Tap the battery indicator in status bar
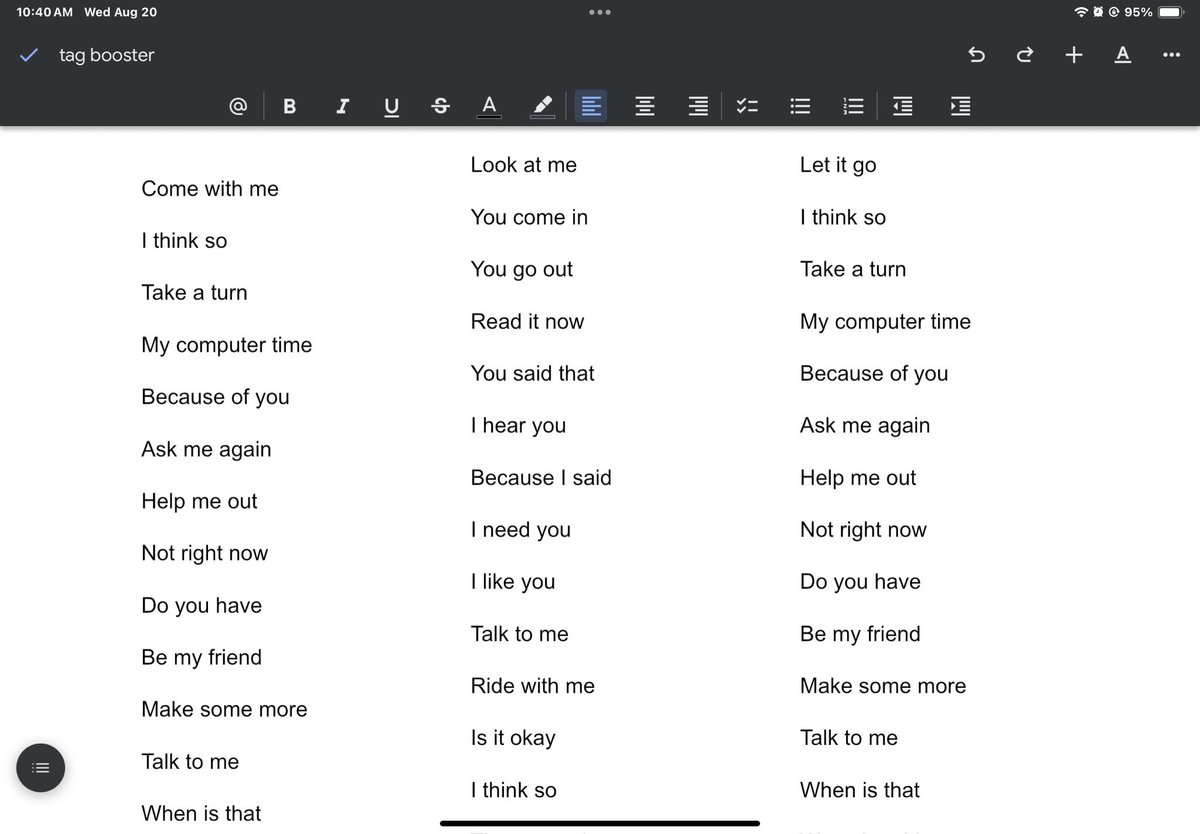 tap(1172, 12)
